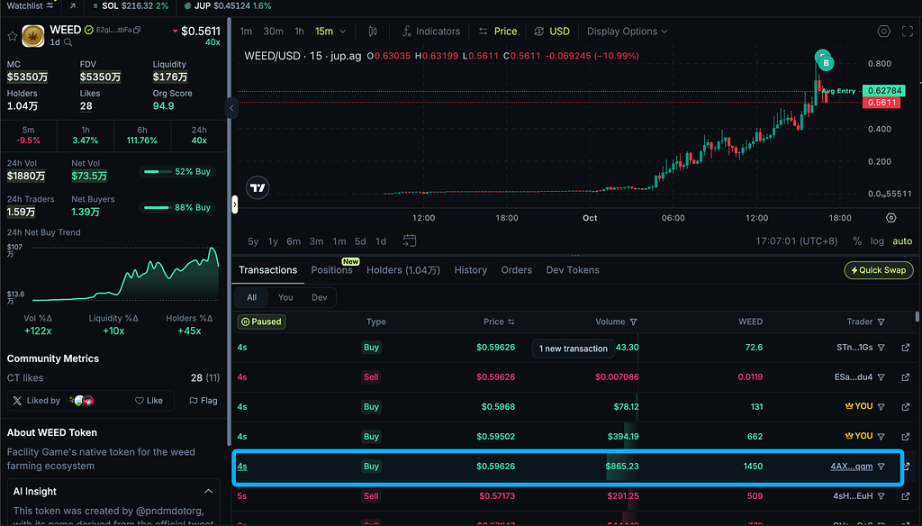Expand the Display Options dropdown
Image resolution: width=922 pixels, height=526 pixels.
pos(627,31)
